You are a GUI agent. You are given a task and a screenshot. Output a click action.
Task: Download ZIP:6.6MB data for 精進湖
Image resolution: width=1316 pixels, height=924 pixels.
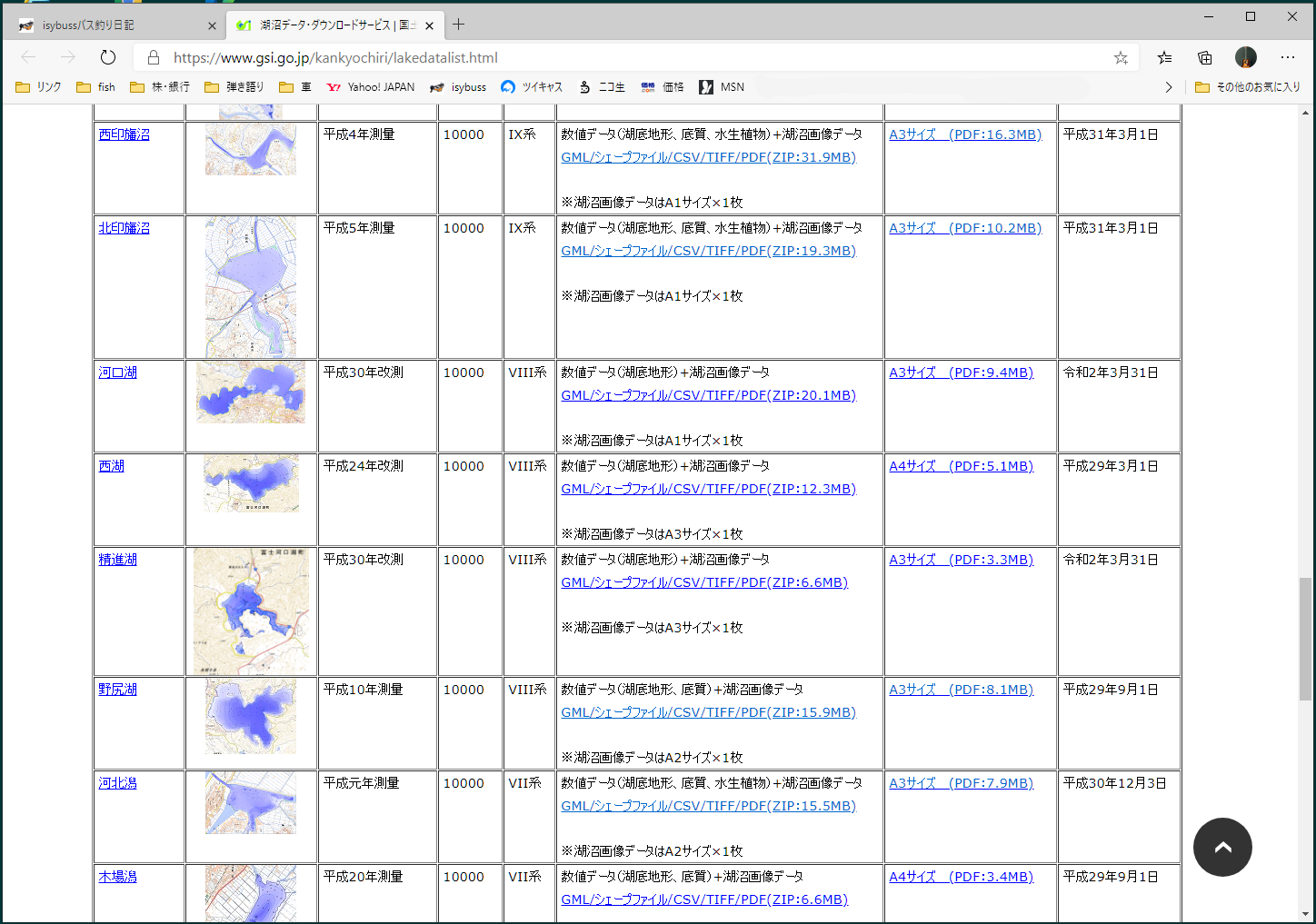pos(704,582)
